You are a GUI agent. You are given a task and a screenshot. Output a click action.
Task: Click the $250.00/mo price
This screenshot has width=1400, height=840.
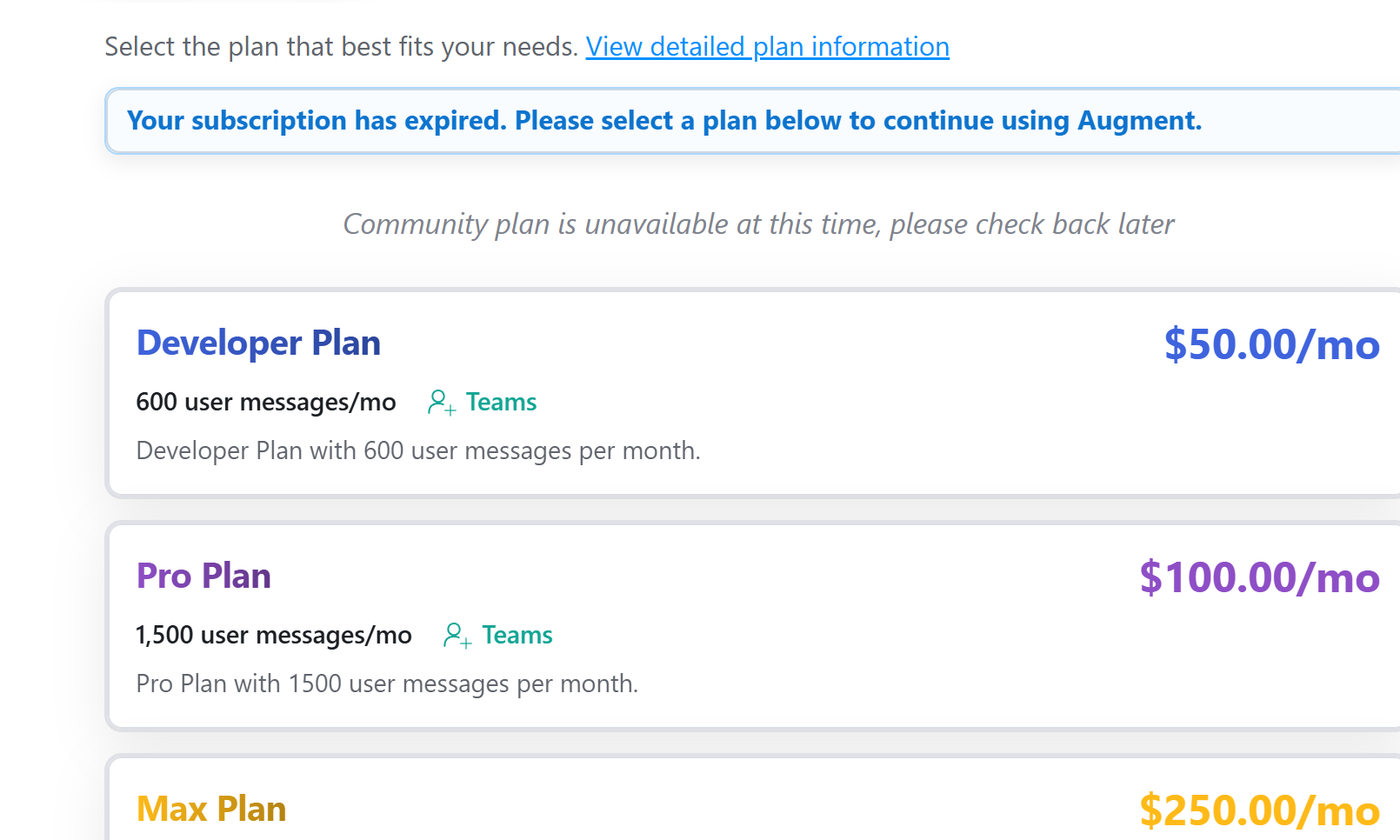point(1259,810)
